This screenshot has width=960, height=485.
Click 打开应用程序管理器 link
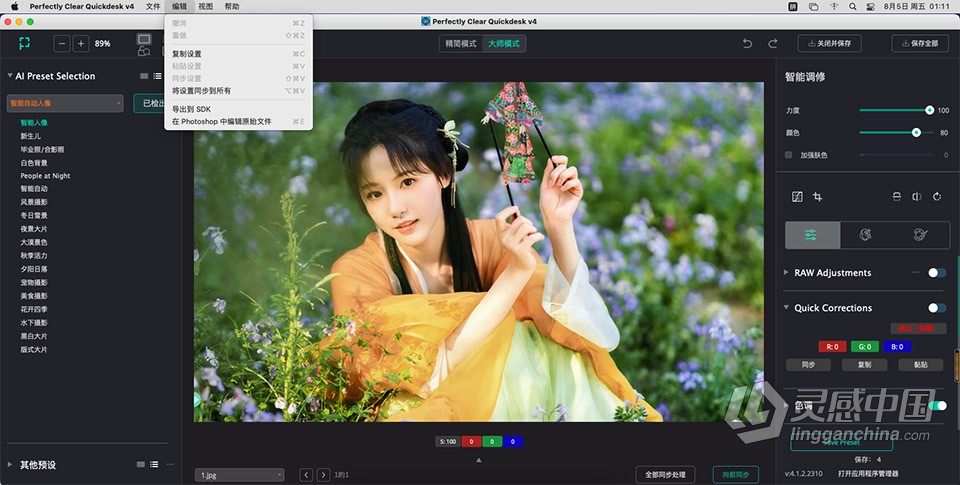point(868,473)
